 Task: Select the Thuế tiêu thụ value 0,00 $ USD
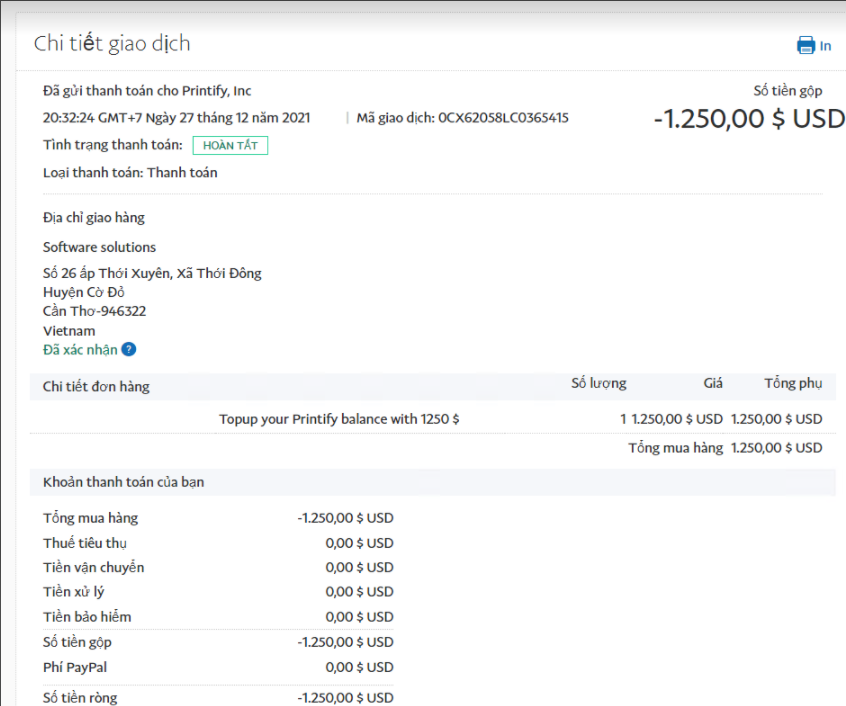click(x=359, y=543)
